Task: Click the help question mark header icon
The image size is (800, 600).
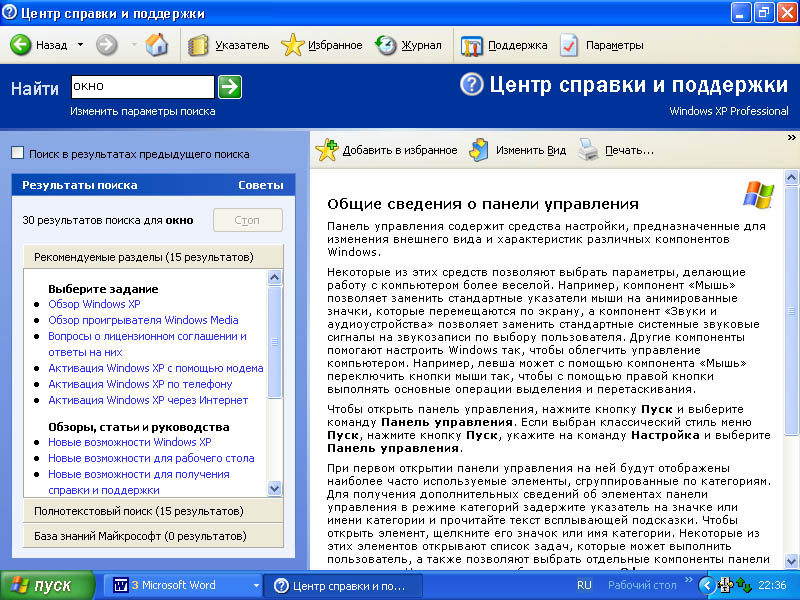Action: click(471, 84)
